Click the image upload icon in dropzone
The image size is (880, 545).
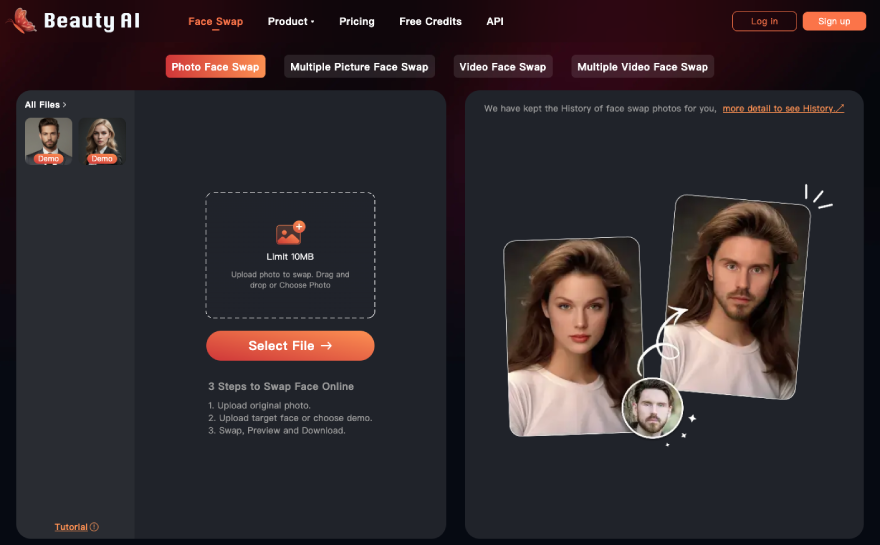click(290, 233)
